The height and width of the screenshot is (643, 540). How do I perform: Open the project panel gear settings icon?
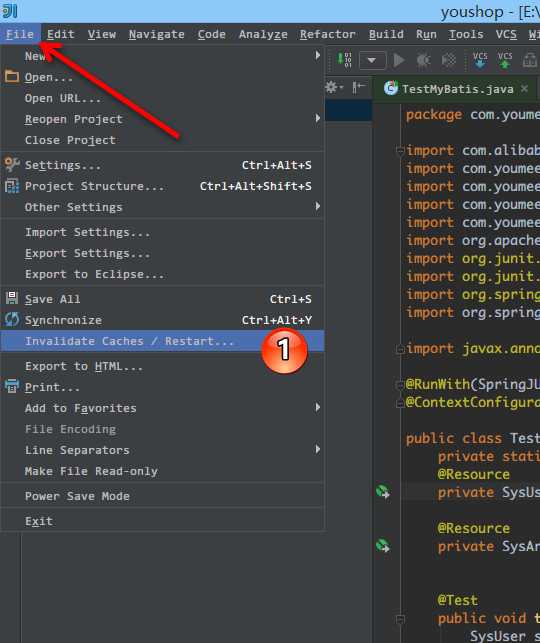click(333, 87)
